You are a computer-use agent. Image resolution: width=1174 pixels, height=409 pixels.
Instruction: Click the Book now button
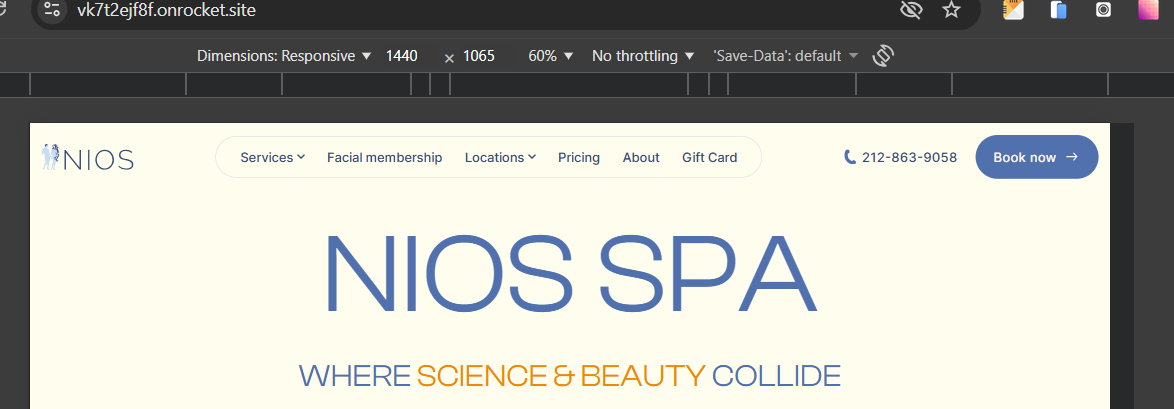(x=1036, y=157)
